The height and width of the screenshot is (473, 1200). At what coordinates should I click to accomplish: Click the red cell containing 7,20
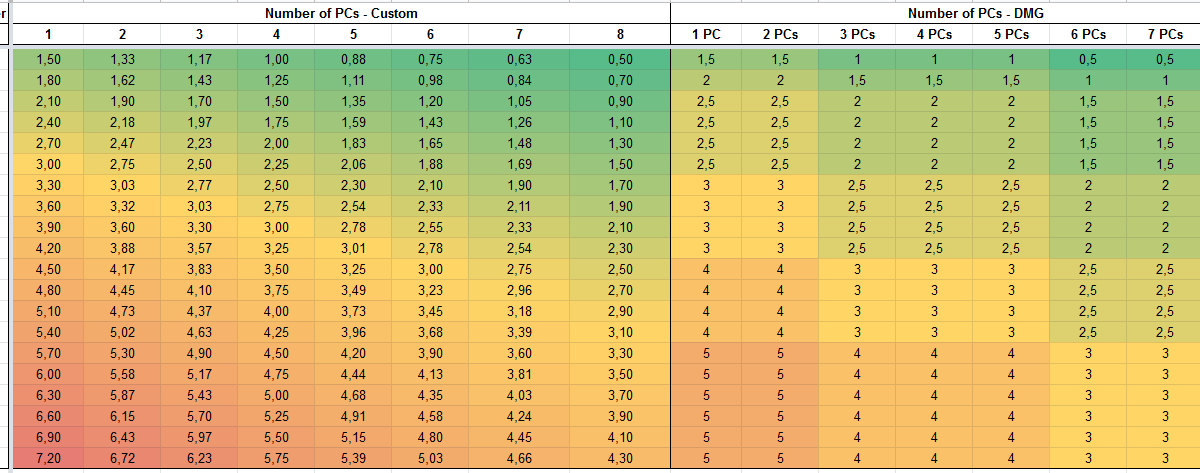tap(47, 458)
